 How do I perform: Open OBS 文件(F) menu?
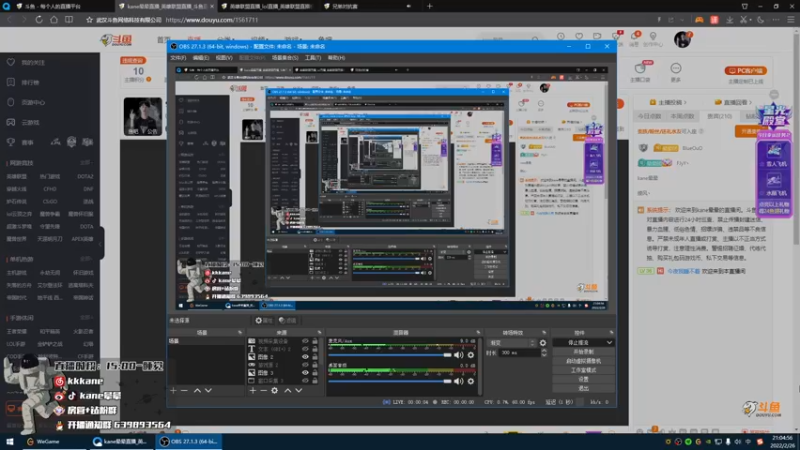[178, 58]
